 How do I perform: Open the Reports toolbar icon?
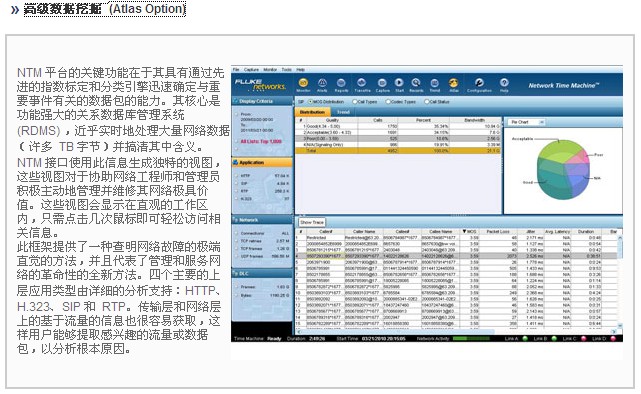341,83
